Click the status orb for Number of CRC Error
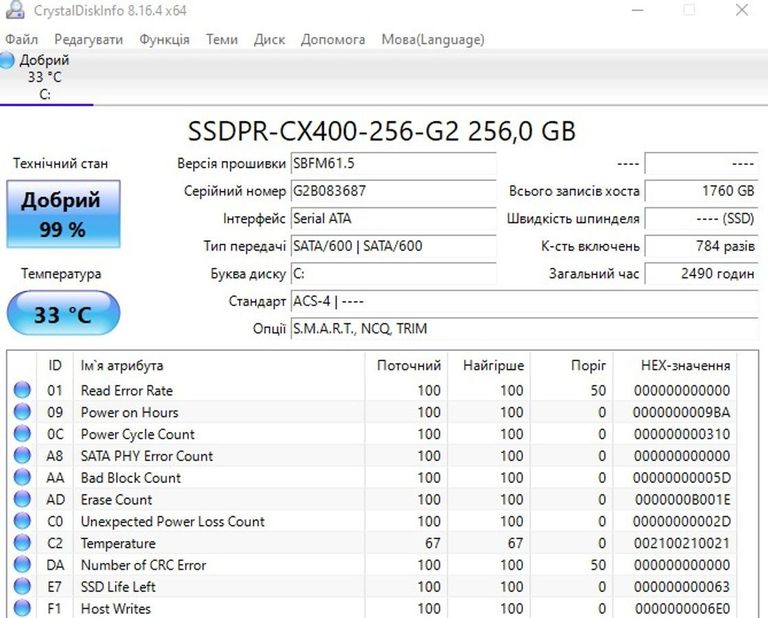Image resolution: width=768 pixels, height=618 pixels. coord(22,564)
